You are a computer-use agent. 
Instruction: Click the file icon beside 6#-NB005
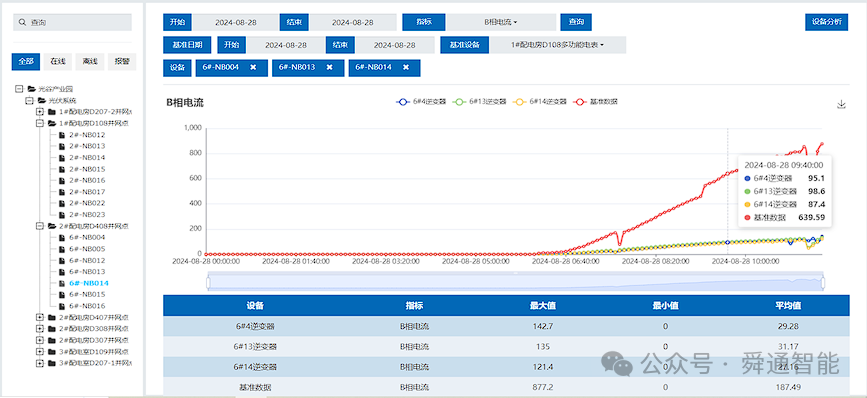[x=62, y=249]
